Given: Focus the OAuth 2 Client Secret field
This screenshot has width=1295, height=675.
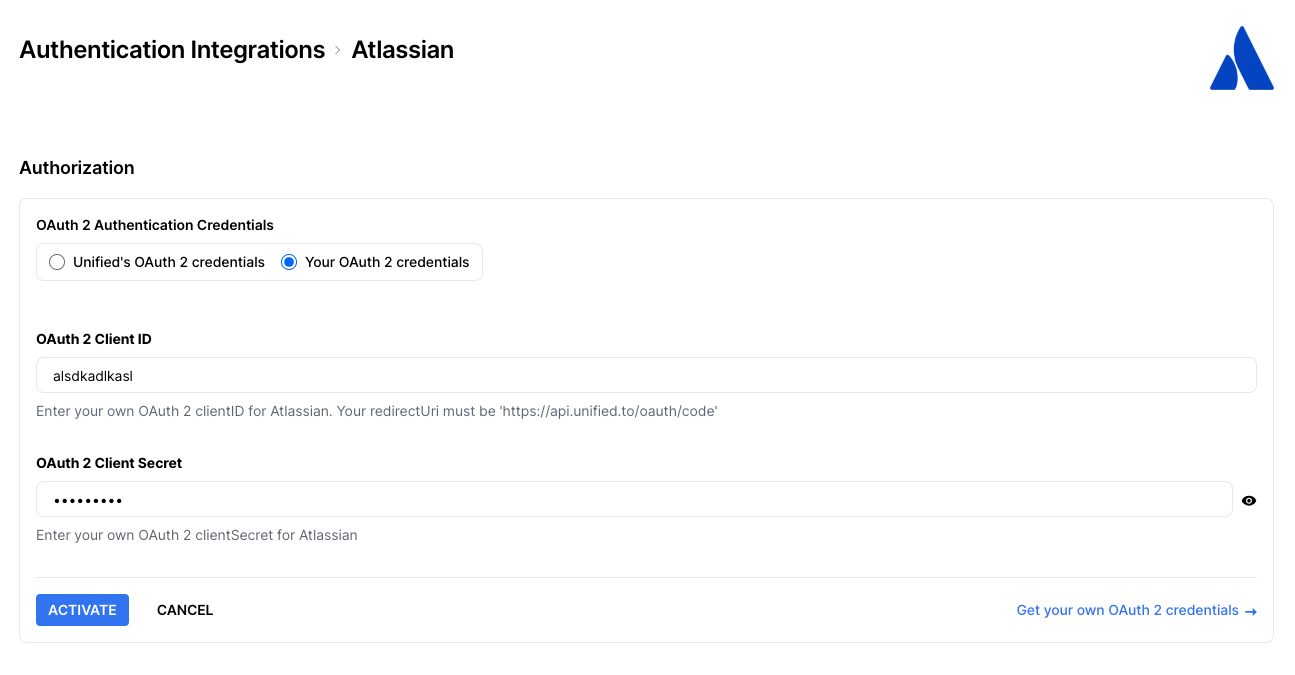Looking at the screenshot, I should tap(634, 499).
